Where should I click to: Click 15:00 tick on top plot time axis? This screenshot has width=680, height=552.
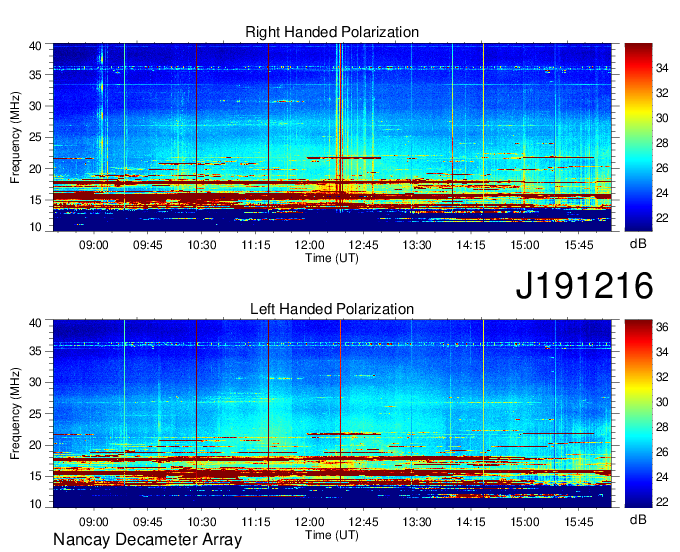(525, 245)
